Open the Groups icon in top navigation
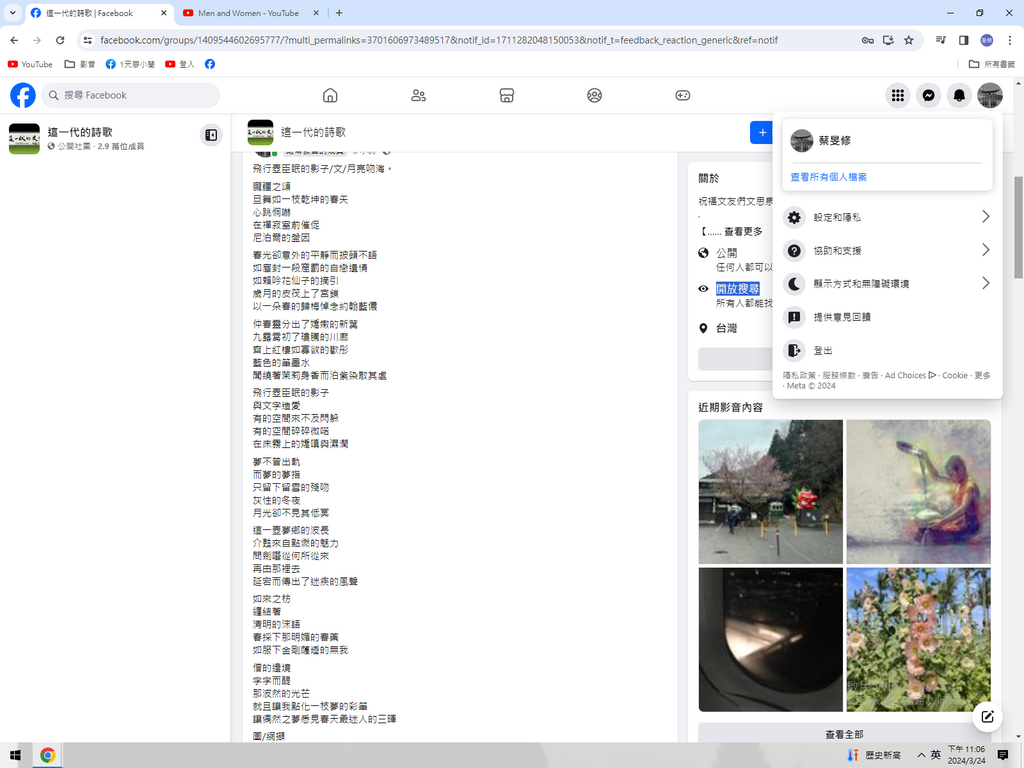The height and width of the screenshot is (768, 1024). tap(594, 95)
